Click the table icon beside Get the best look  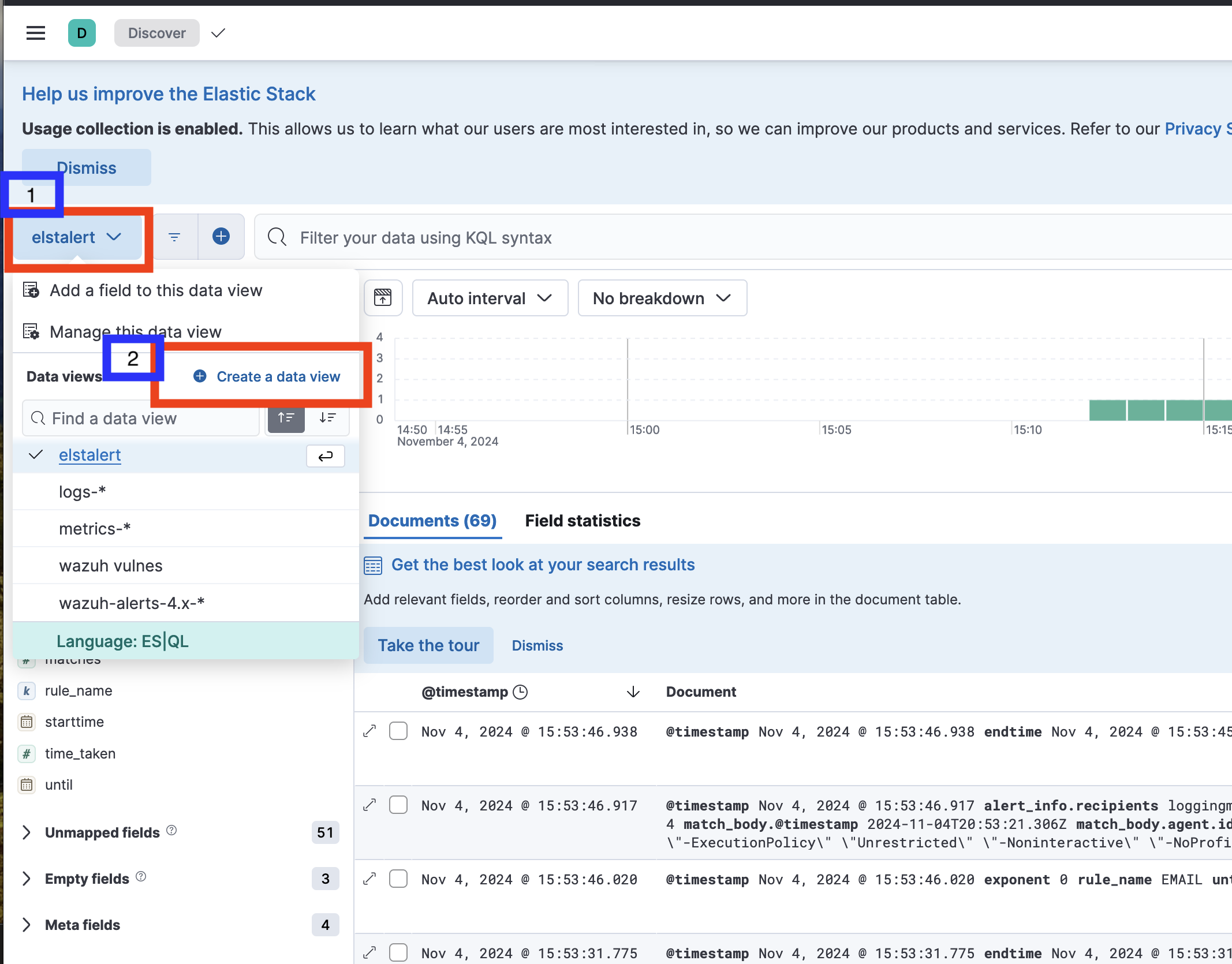pos(373,565)
